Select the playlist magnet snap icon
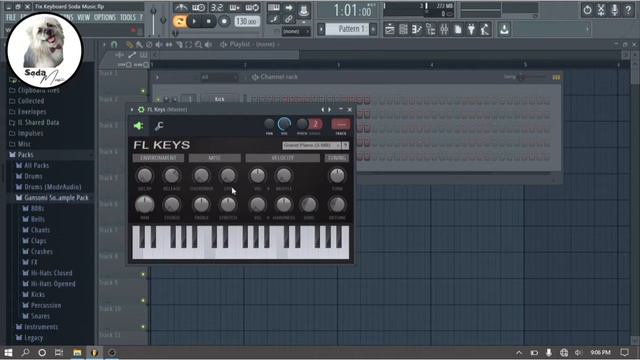Image resolution: width=640 pixels, height=360 pixels. point(114,44)
